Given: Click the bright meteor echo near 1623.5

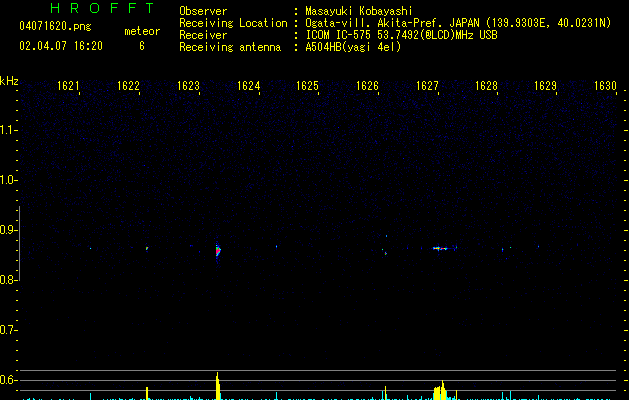Looking at the screenshot, I should tap(218, 251).
